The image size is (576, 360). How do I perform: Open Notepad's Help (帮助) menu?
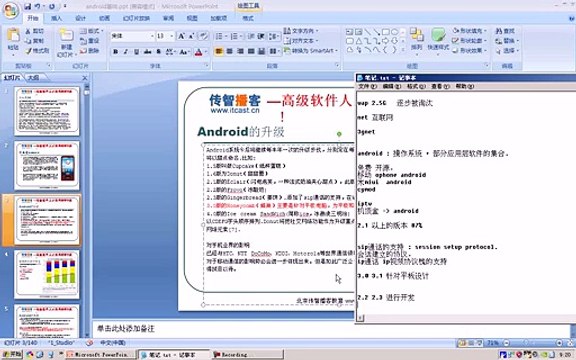pos(465,86)
